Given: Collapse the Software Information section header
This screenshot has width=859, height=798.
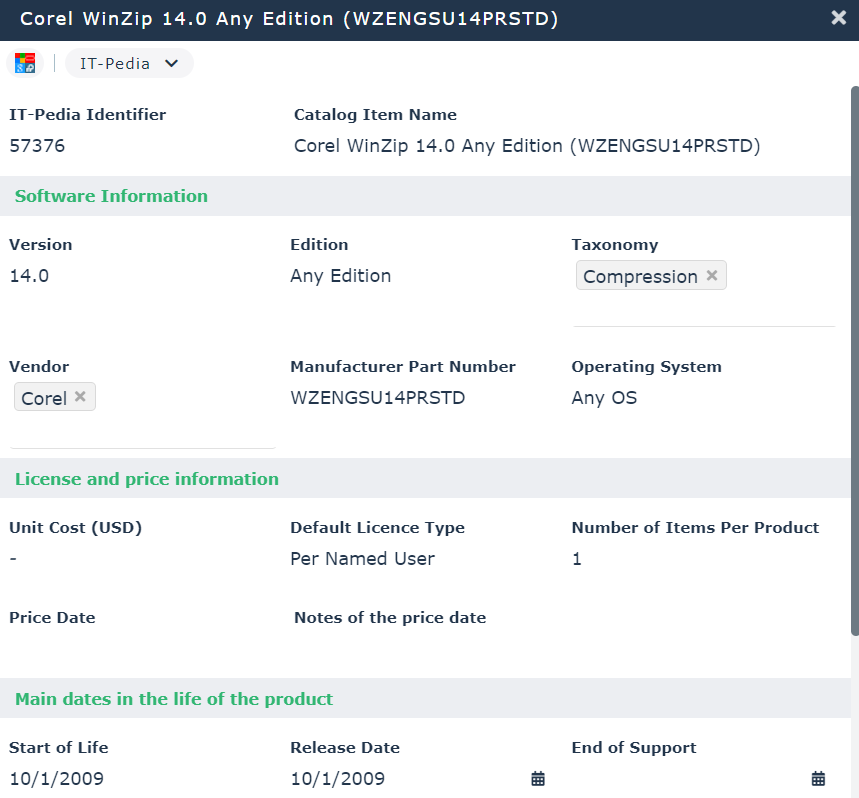Looking at the screenshot, I should click(111, 196).
